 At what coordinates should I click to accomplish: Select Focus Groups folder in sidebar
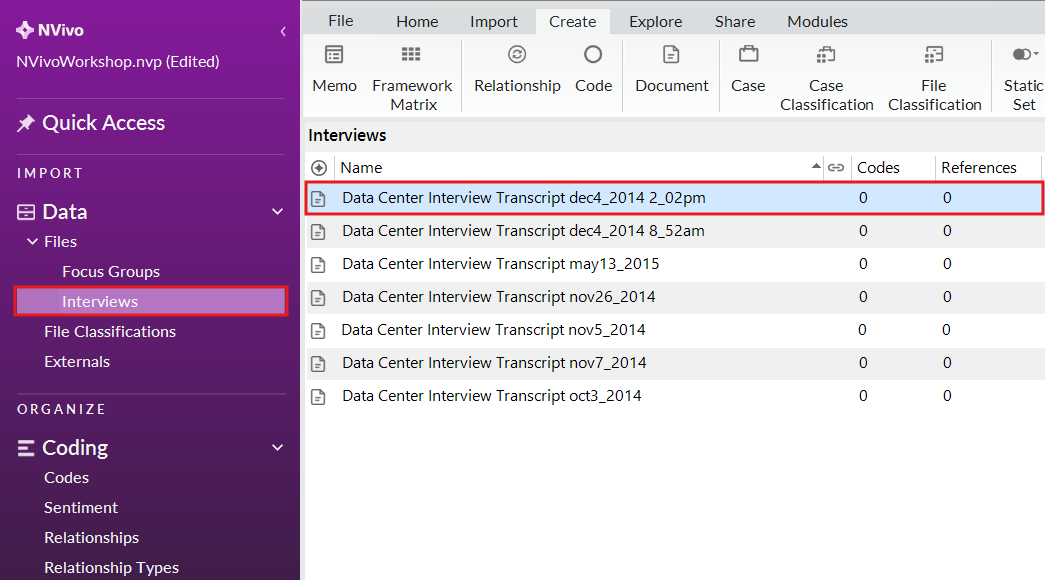click(110, 272)
